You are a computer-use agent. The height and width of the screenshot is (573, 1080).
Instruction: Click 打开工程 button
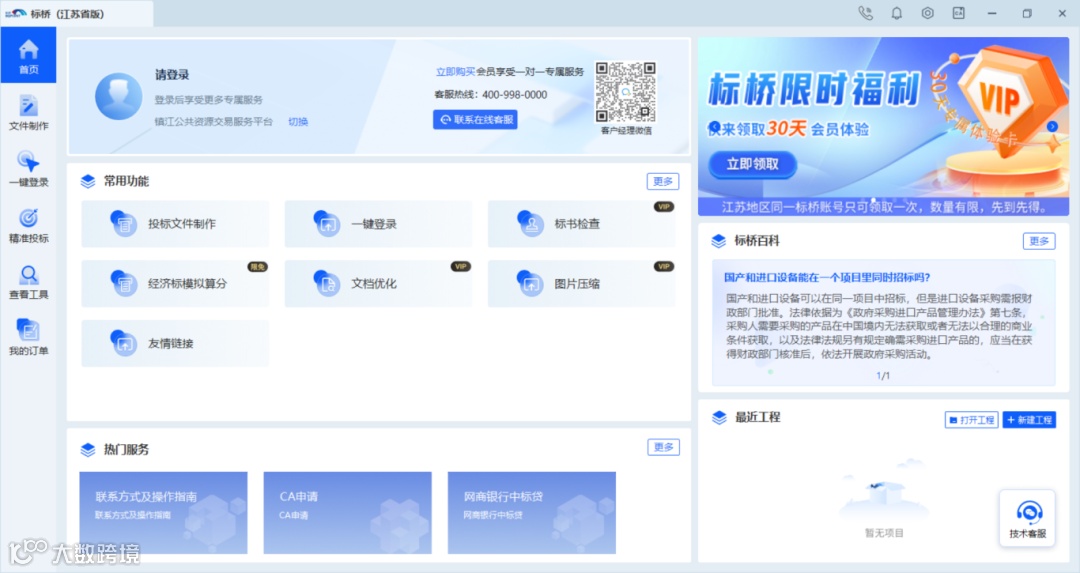971,420
